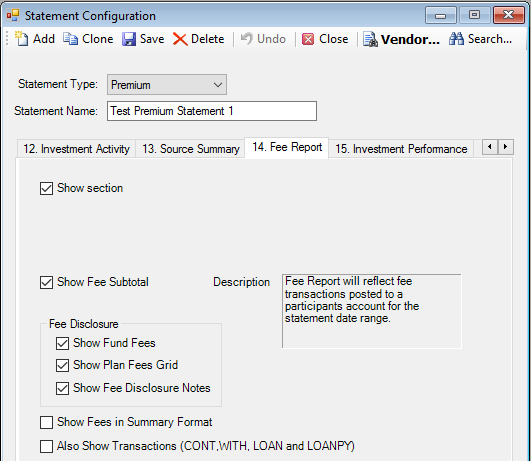Viewport: 531px width, 461px height.
Task: Open the 15. Investment Performance tab
Action: (x=401, y=149)
